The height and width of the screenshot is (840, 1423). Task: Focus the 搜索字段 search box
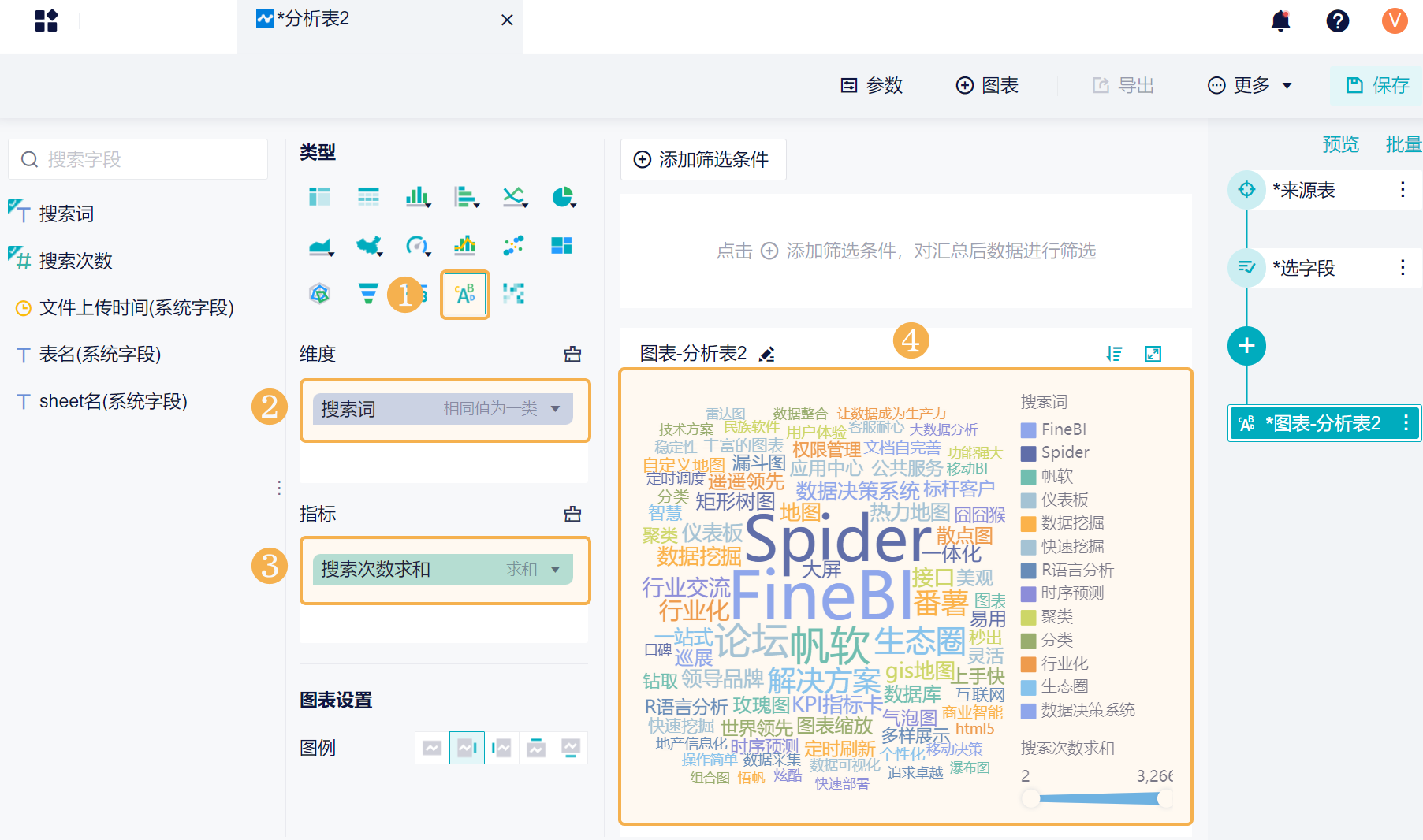138,159
